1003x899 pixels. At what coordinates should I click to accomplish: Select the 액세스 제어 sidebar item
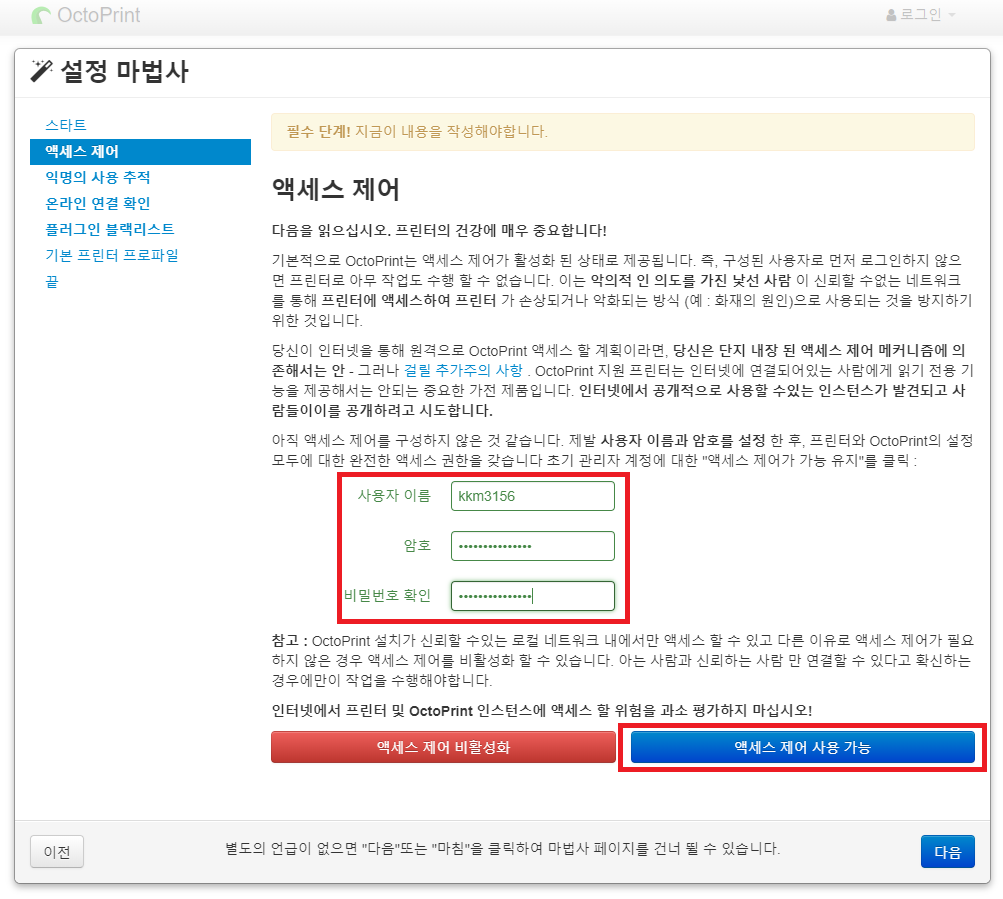[140, 152]
